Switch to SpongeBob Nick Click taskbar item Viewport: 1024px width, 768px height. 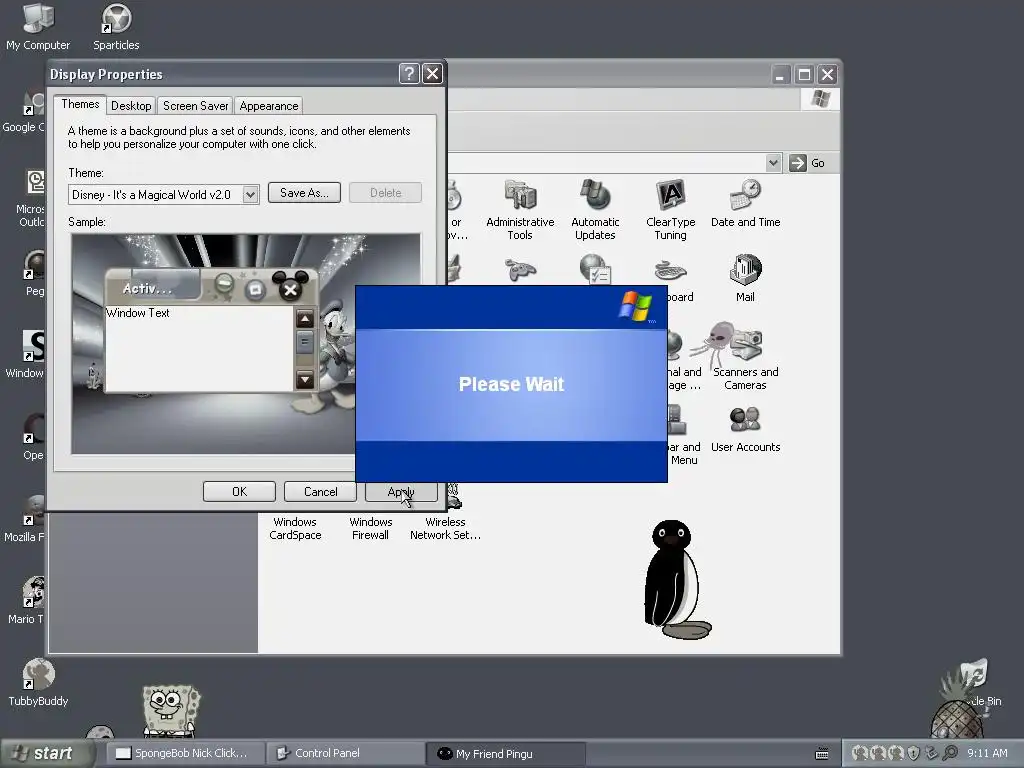click(185, 753)
